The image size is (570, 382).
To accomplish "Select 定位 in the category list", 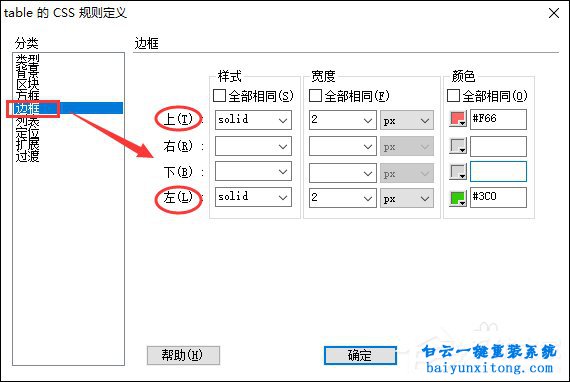I will pyautogui.click(x=28, y=132).
